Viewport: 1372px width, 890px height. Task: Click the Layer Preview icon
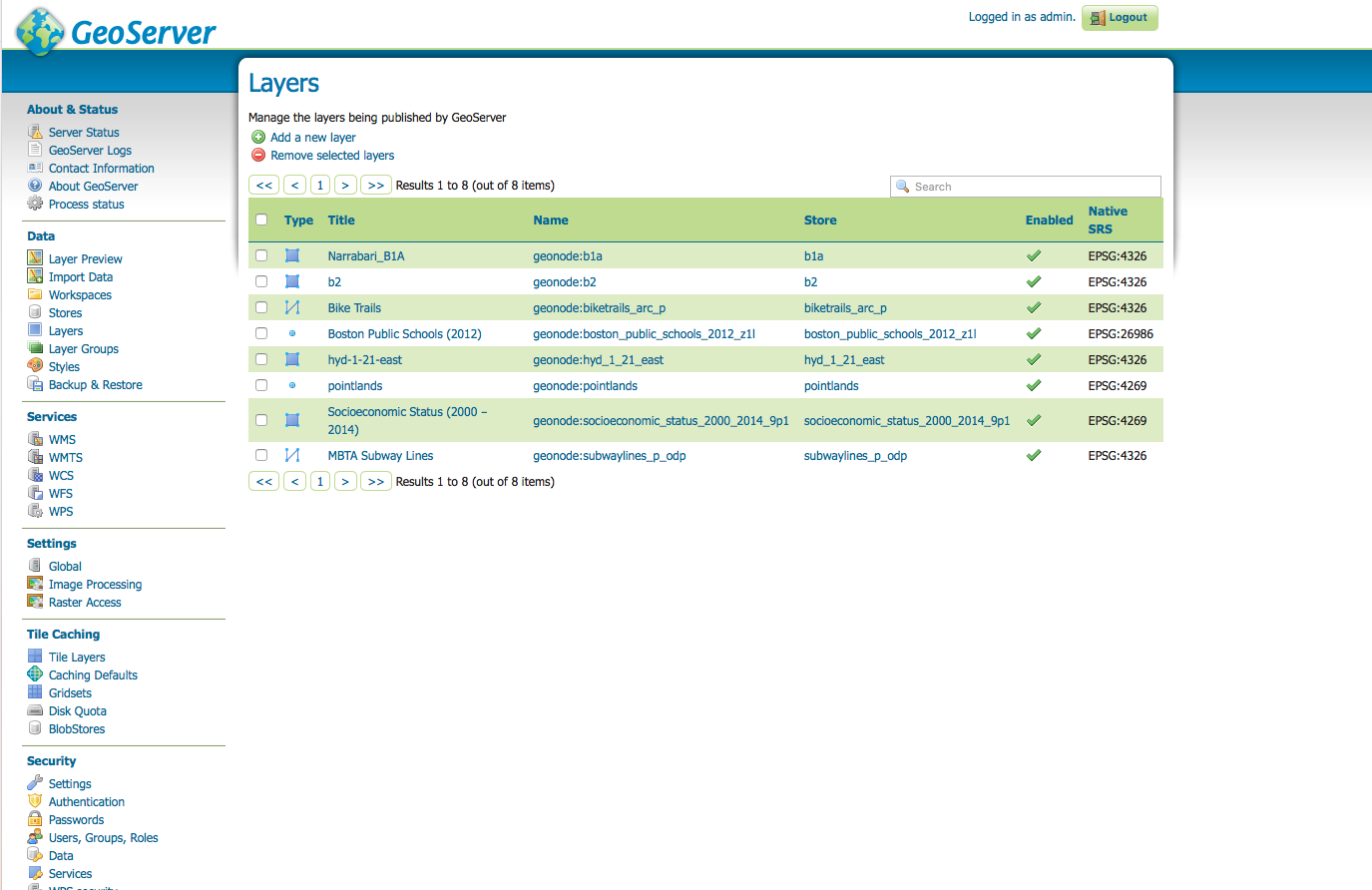(x=35, y=258)
